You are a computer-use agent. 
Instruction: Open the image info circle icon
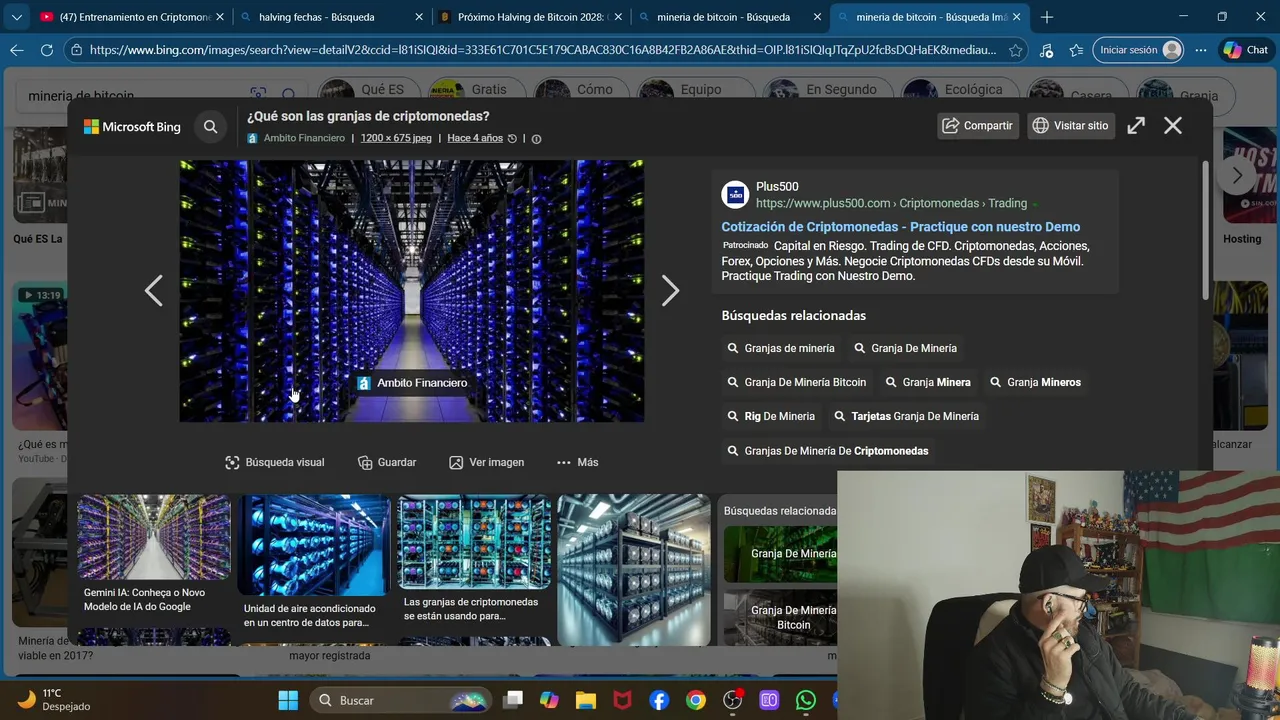536,139
